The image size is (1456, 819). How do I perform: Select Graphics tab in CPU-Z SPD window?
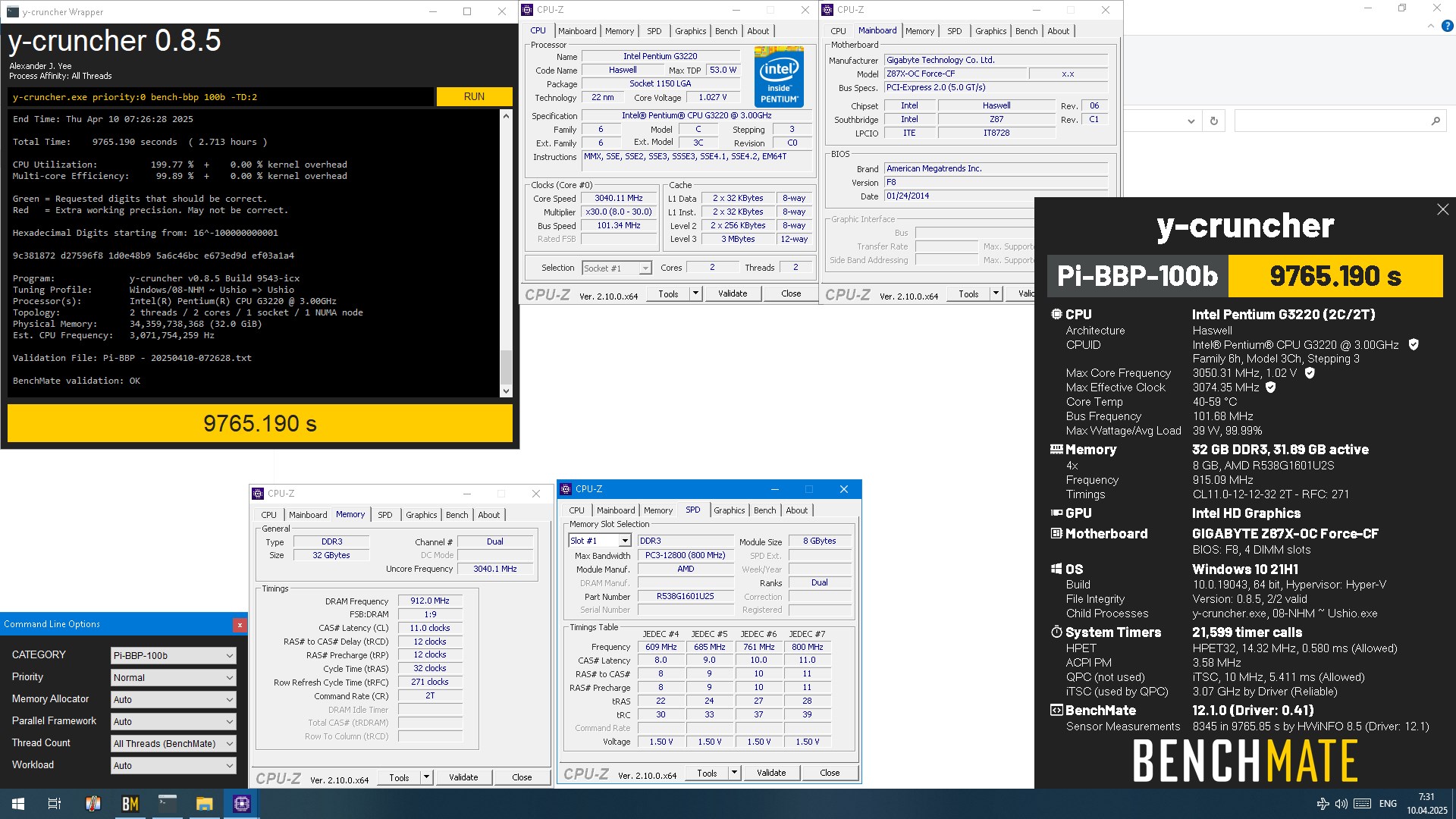tap(730, 510)
